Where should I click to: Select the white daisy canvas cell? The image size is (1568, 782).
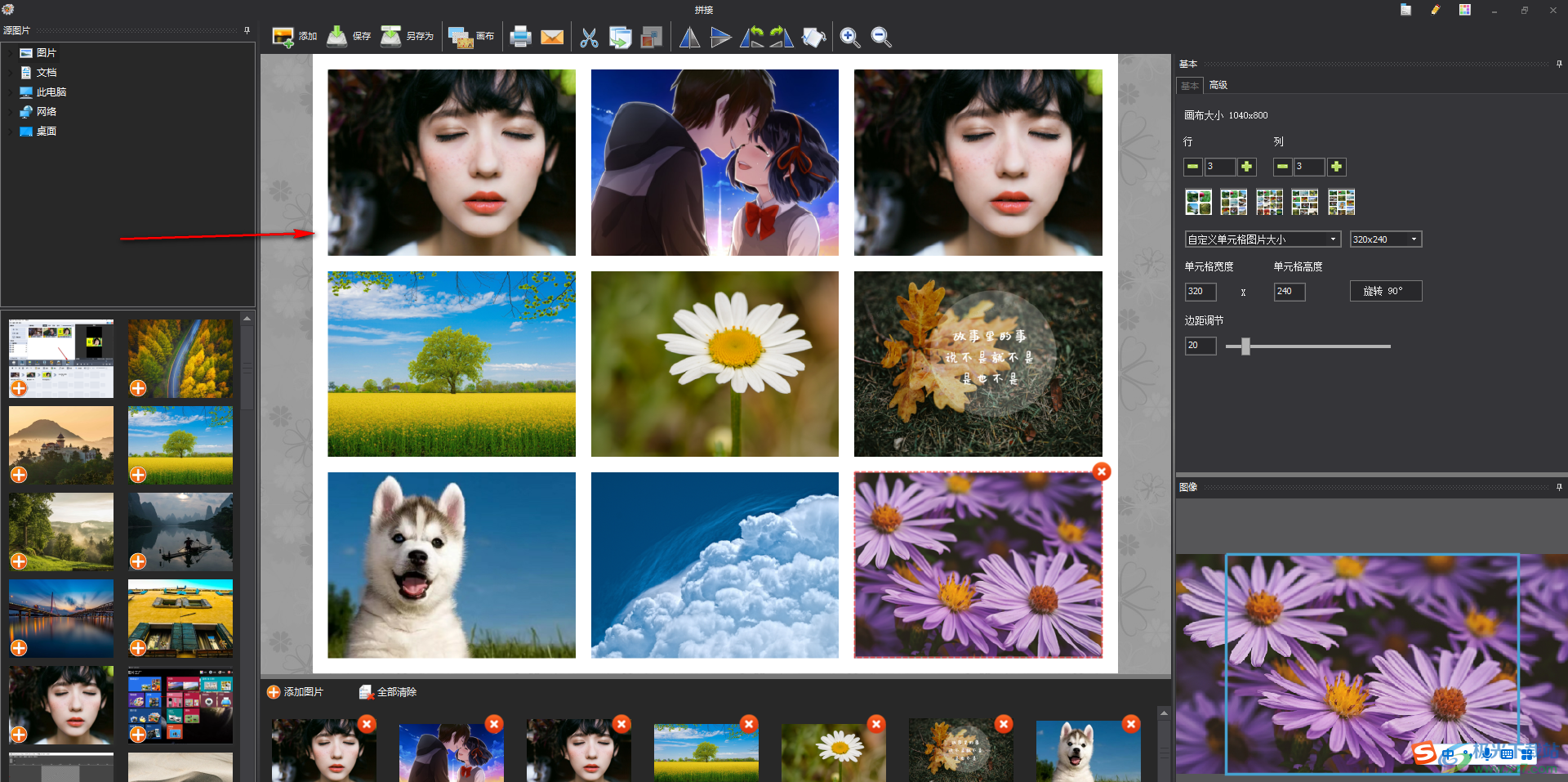(x=715, y=364)
